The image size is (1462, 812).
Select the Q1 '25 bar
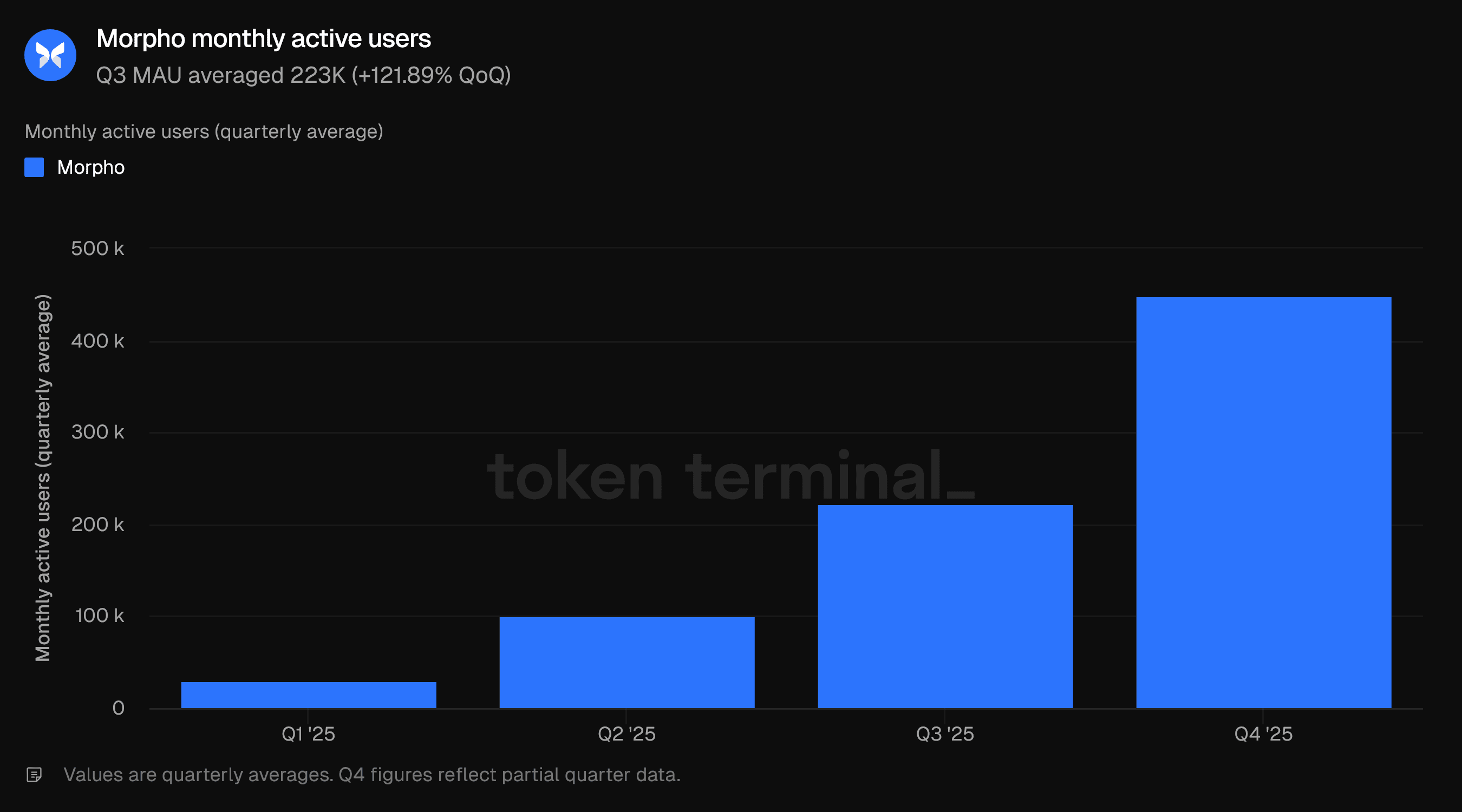308,695
